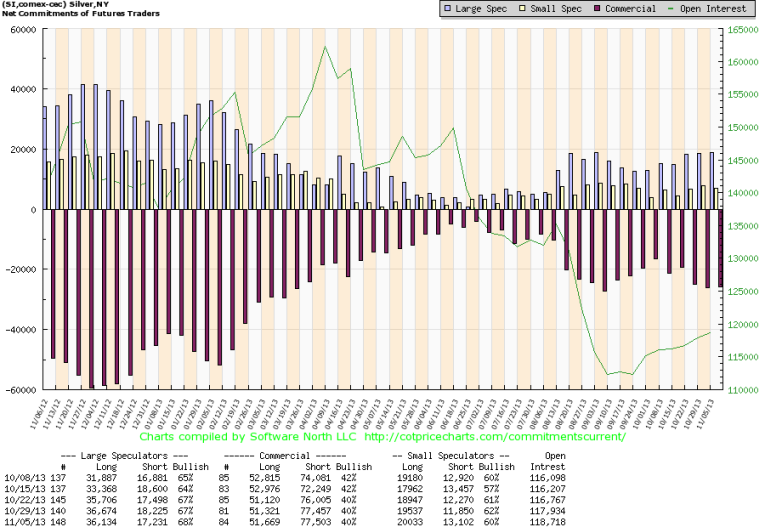This screenshot has width=765, height=527.
Task: Toggle the Large Spec legend label
Action: click(x=480, y=9)
